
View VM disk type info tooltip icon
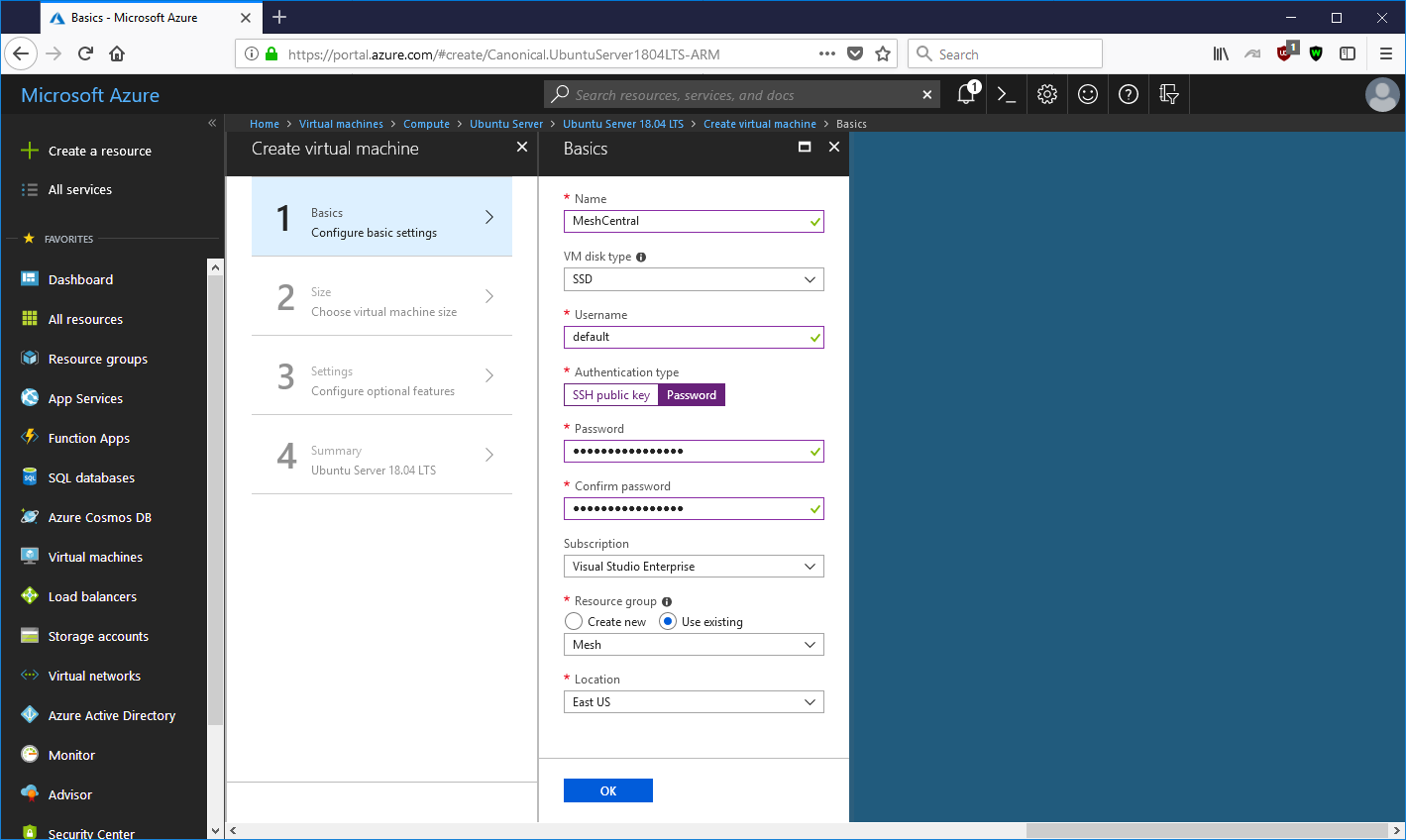[641, 257]
